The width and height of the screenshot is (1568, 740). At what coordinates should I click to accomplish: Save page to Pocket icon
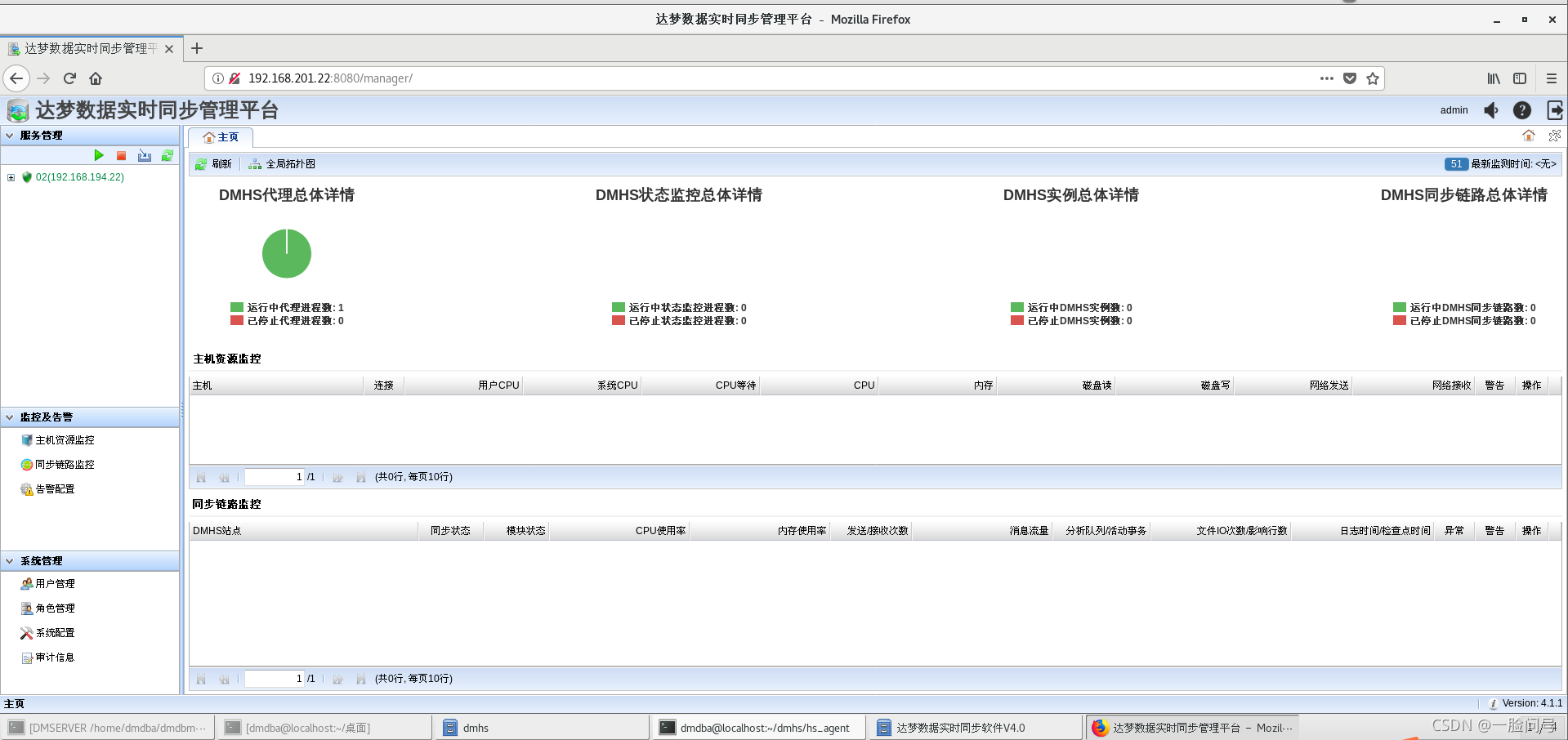click(1350, 78)
